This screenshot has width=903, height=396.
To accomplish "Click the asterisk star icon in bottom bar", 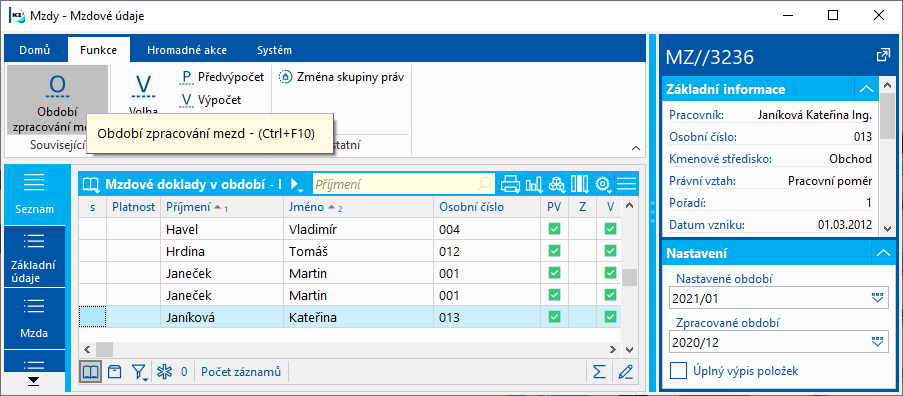I will [165, 372].
